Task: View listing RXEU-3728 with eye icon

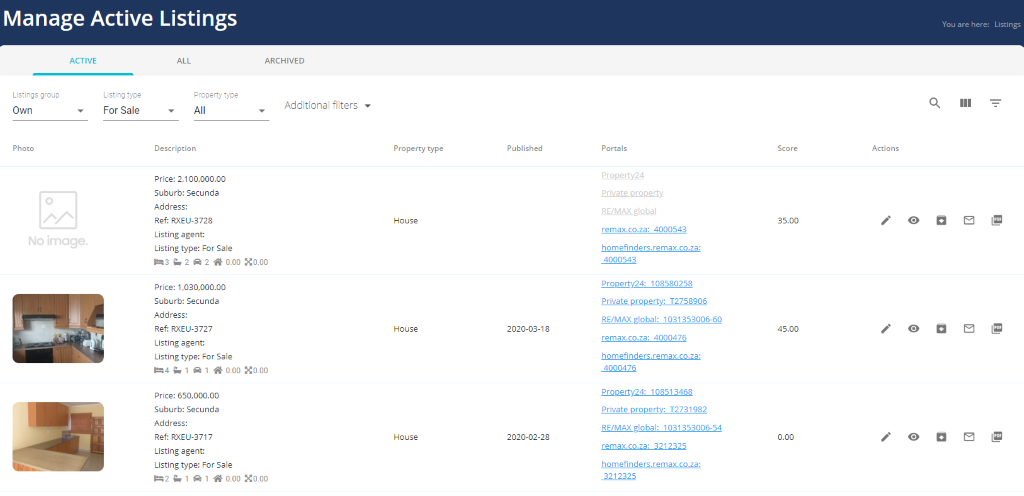Action: (914, 221)
